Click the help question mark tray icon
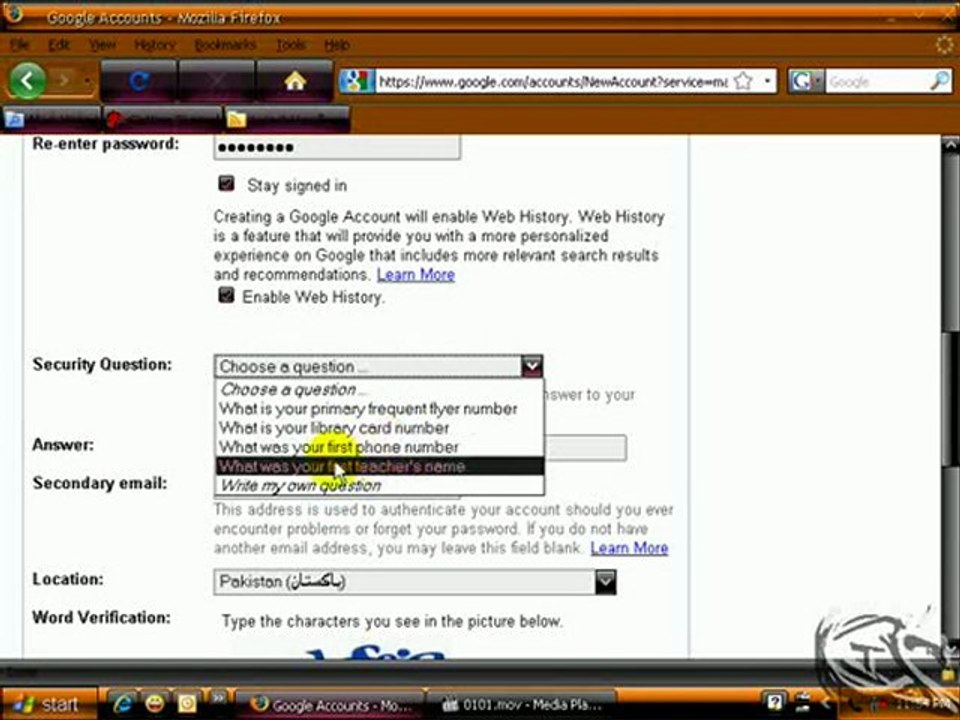The image size is (960, 720). [774, 702]
